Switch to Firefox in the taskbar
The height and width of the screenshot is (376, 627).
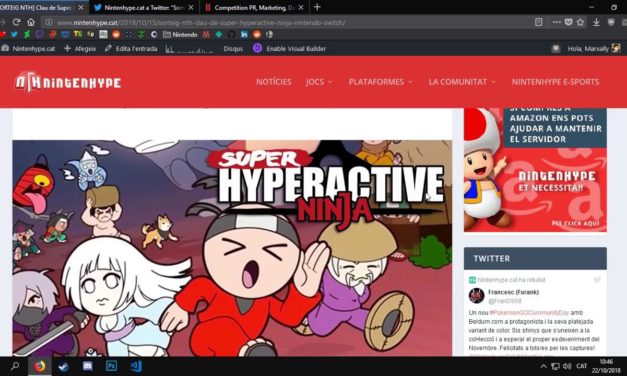[x=40, y=366]
